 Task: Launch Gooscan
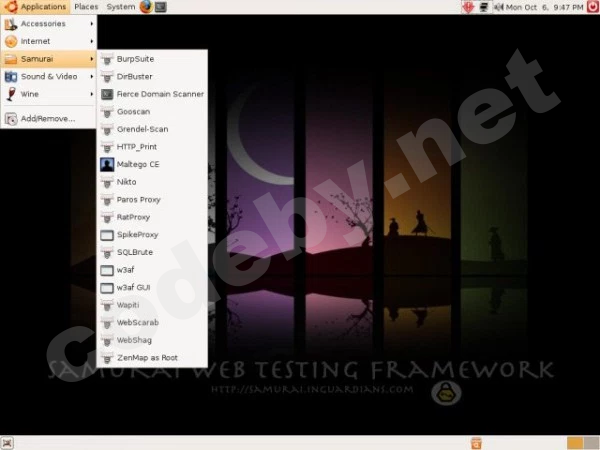tap(152, 112)
